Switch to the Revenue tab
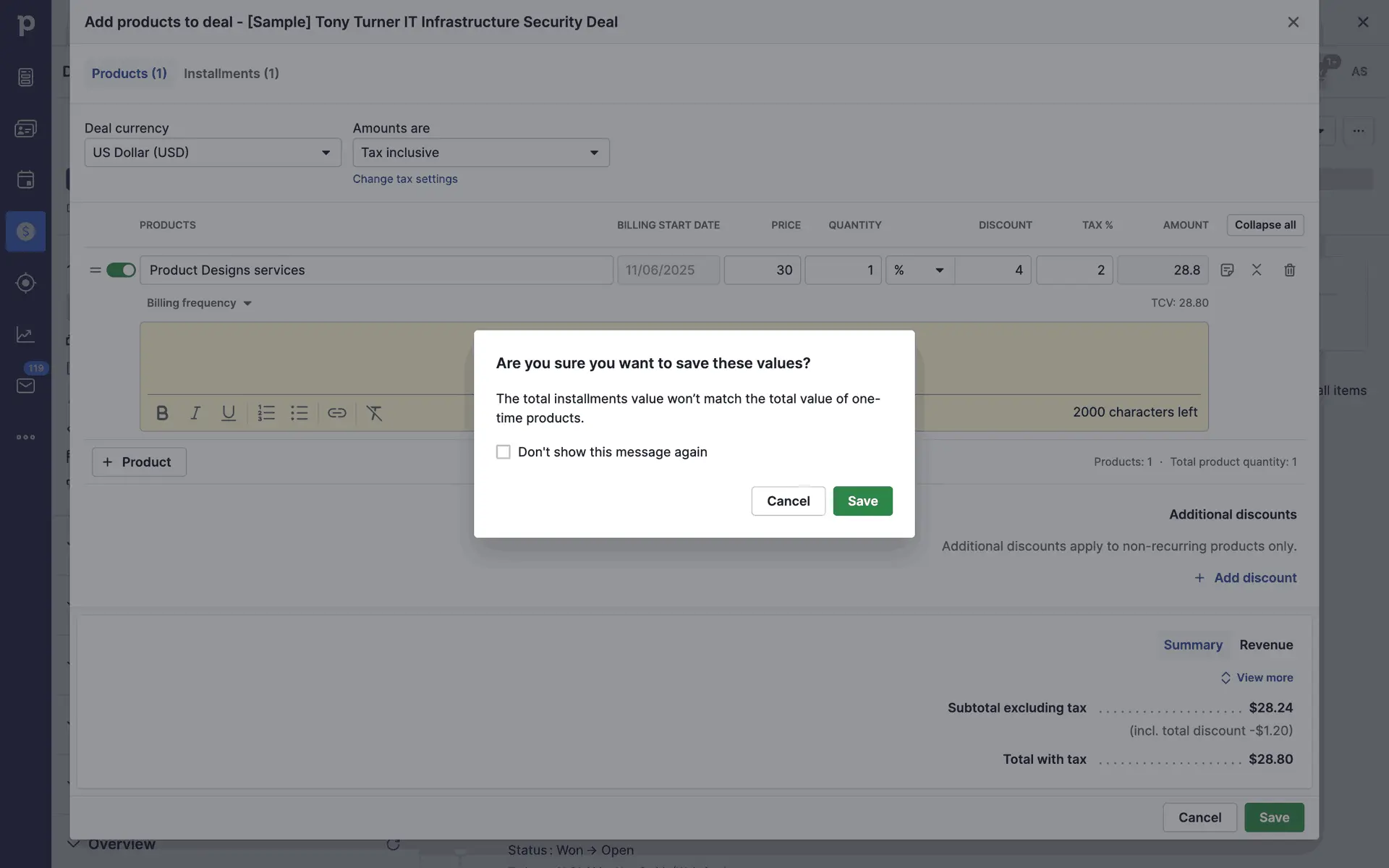The width and height of the screenshot is (1389, 868). tap(1265, 644)
